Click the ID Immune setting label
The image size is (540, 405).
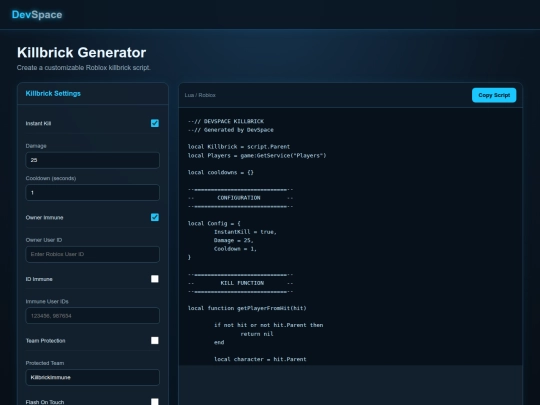click(x=39, y=279)
